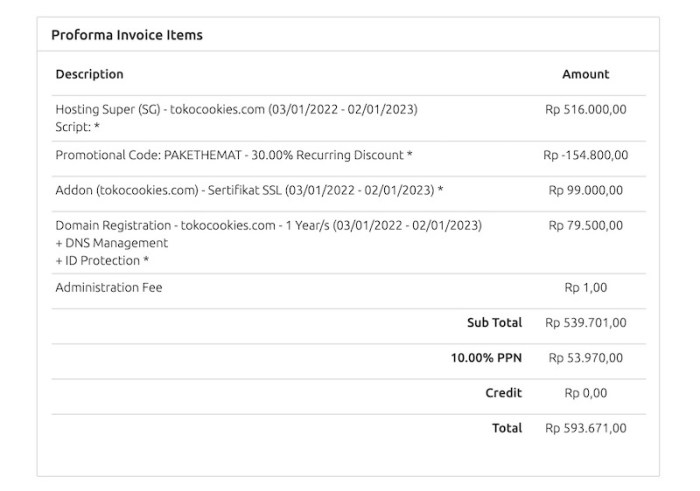Screen dimensions: 700x491
Task: Click the + DNS Management text
Action: tap(112, 243)
